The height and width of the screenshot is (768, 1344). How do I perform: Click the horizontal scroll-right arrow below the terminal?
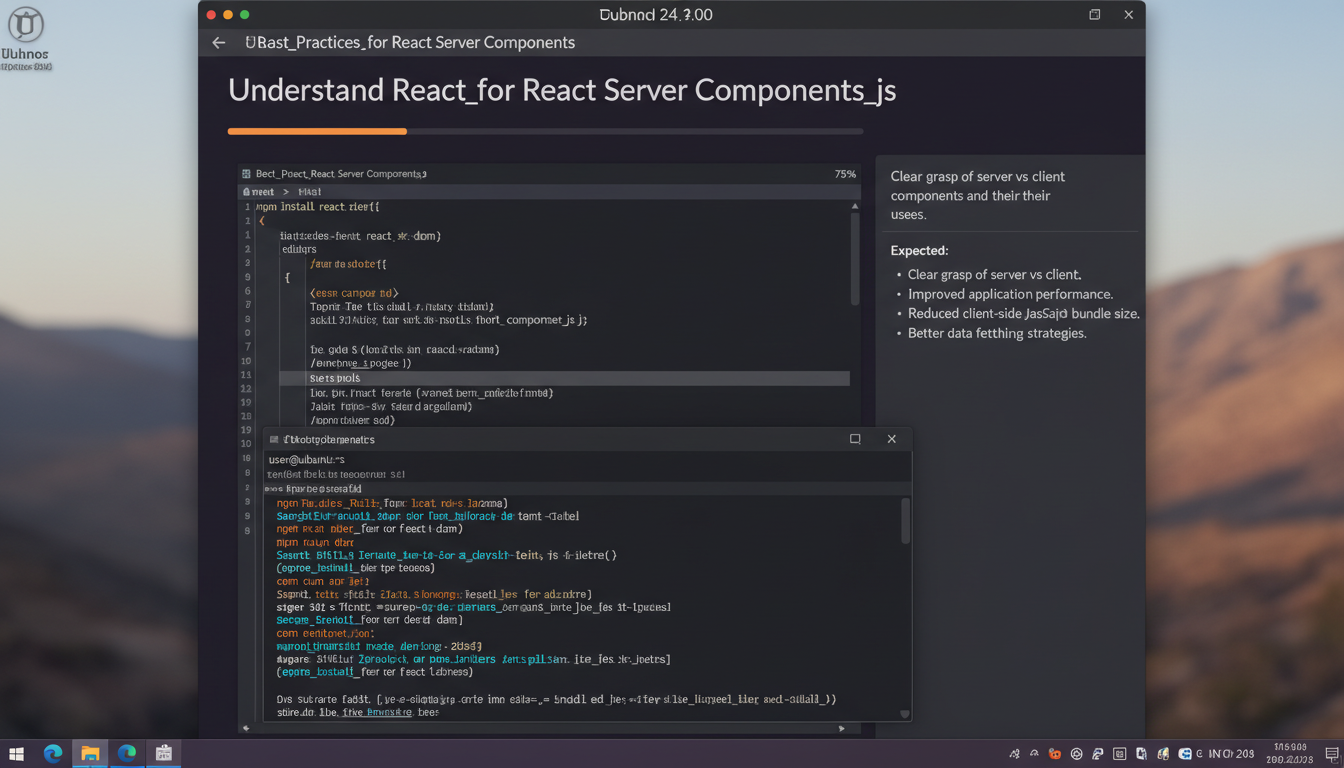841,728
